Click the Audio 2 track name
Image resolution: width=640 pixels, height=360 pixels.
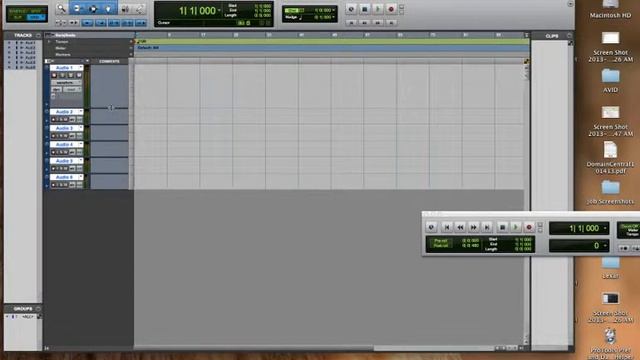coord(64,112)
